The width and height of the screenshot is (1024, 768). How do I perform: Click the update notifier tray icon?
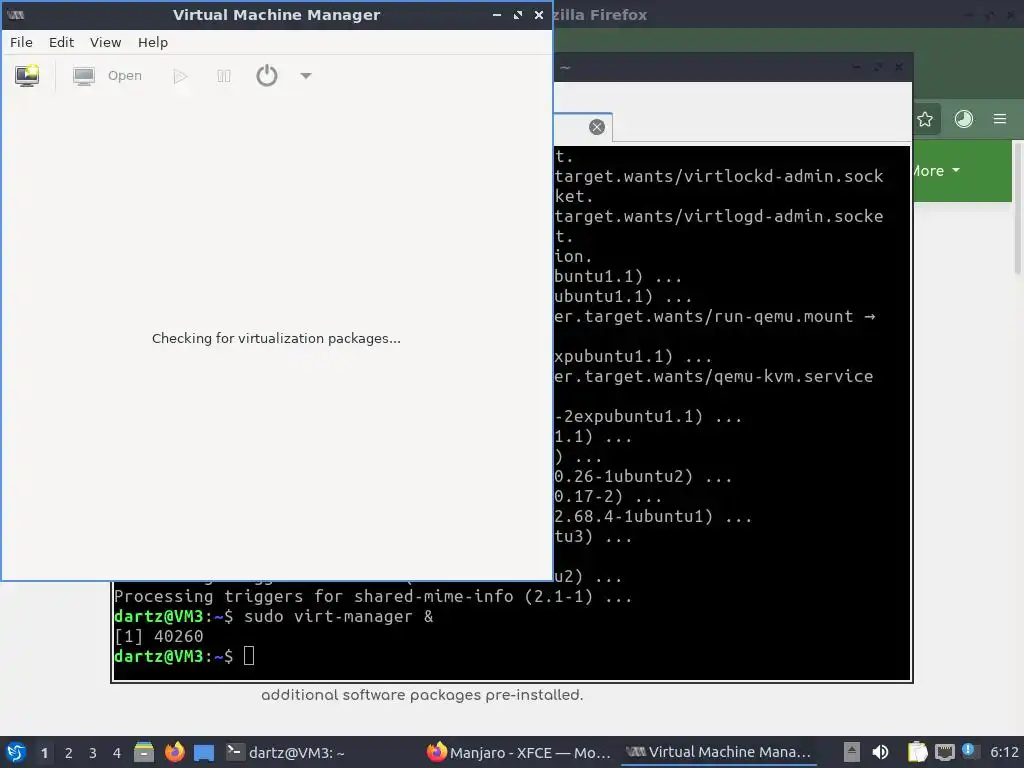point(968,750)
